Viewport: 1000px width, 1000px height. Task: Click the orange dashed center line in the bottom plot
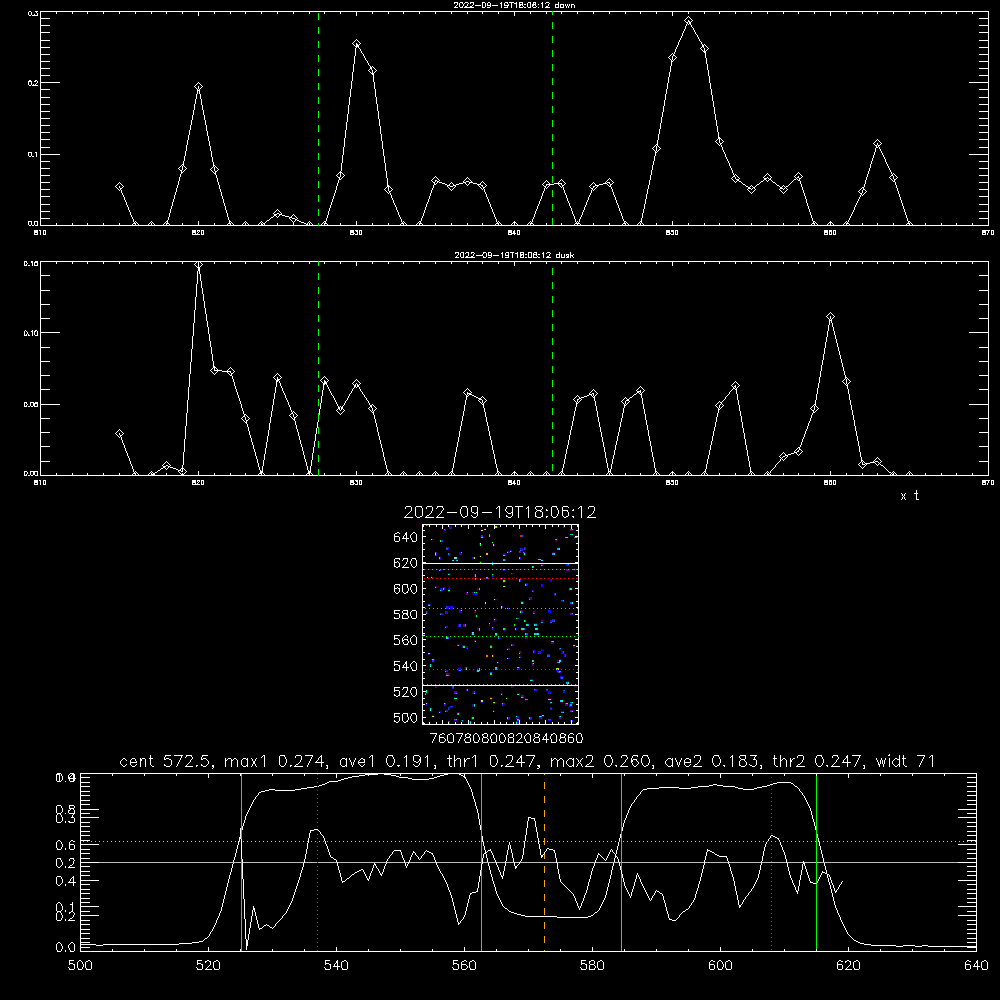point(545,861)
